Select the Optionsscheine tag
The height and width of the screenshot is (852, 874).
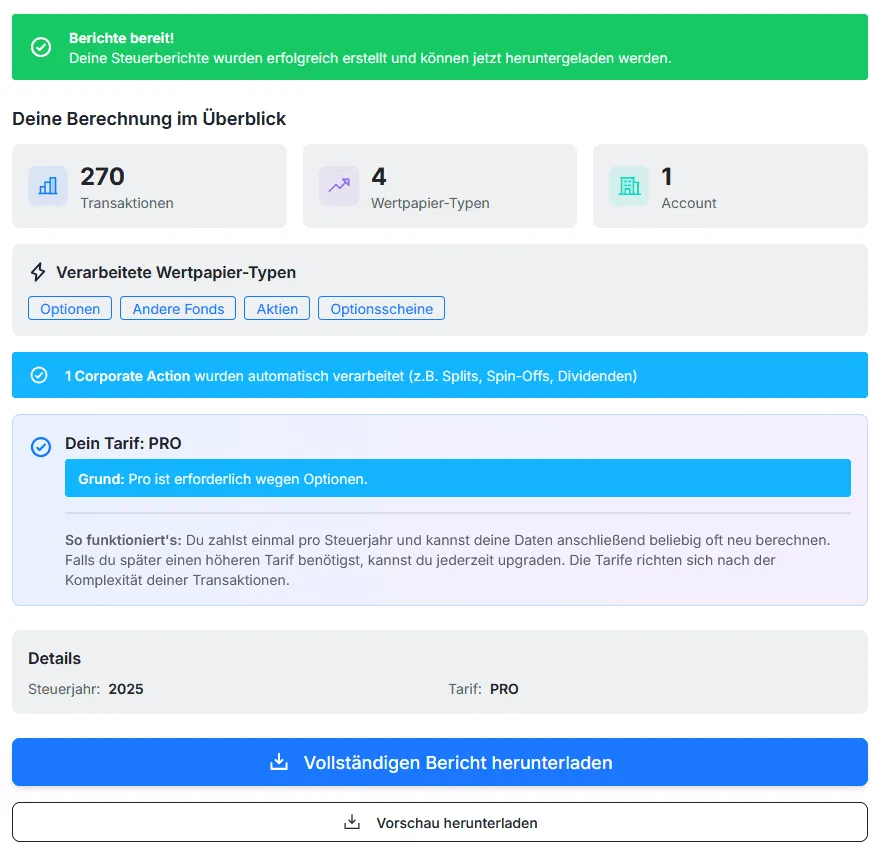tap(381, 309)
